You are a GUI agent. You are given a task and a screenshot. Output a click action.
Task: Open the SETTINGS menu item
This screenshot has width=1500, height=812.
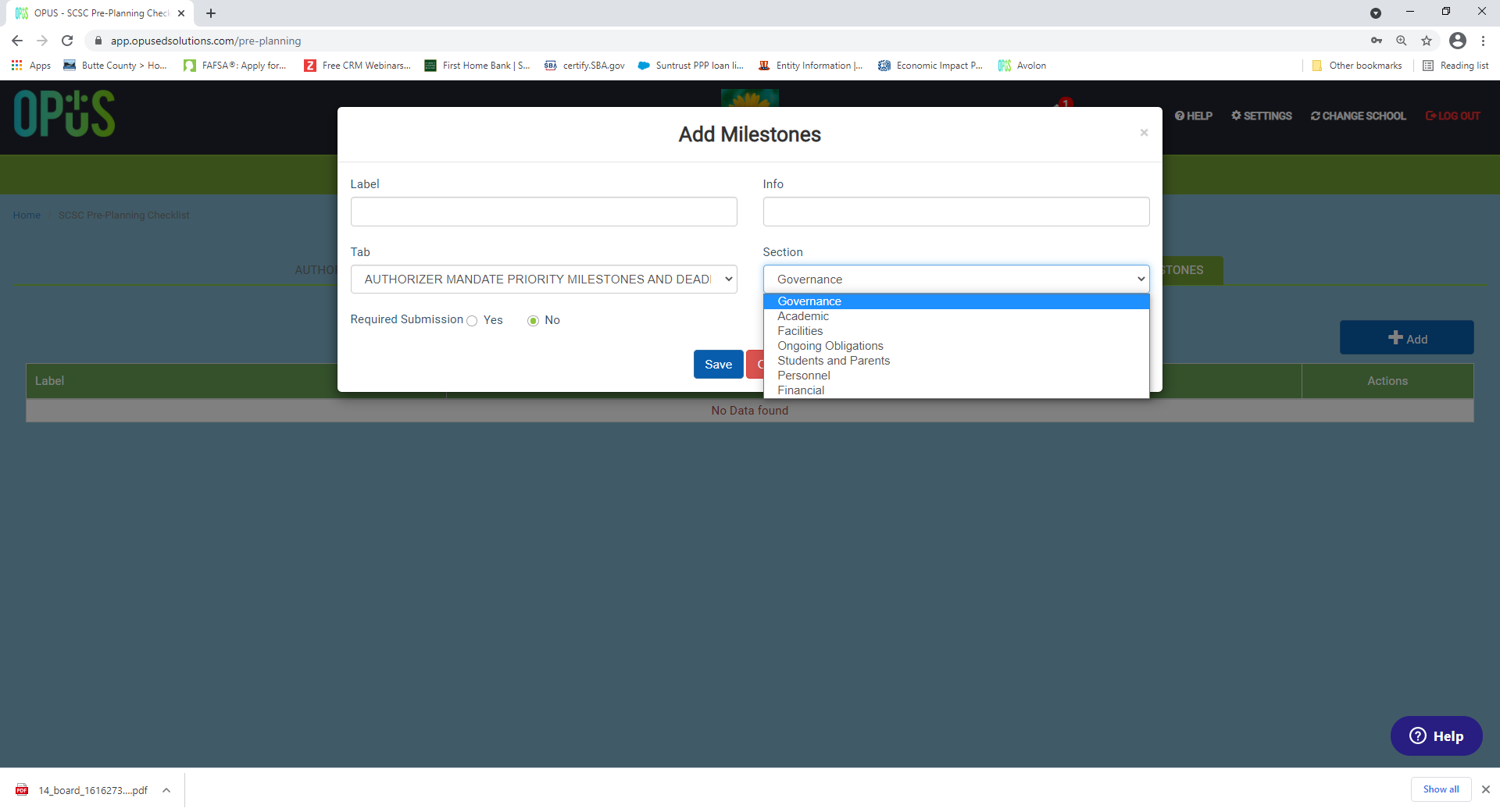pyautogui.click(x=1262, y=116)
